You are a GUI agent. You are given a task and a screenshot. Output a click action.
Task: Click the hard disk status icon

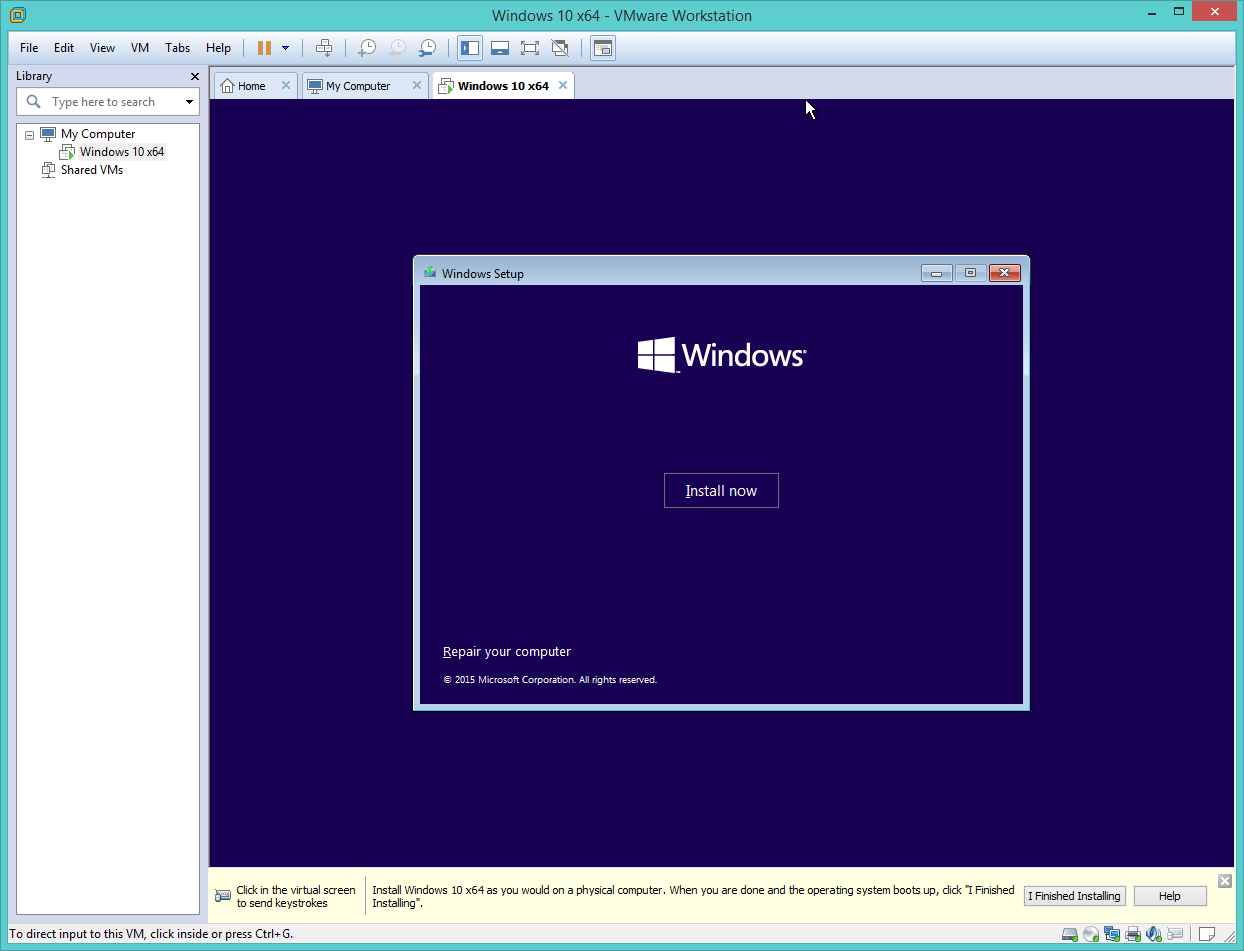[1070, 935]
